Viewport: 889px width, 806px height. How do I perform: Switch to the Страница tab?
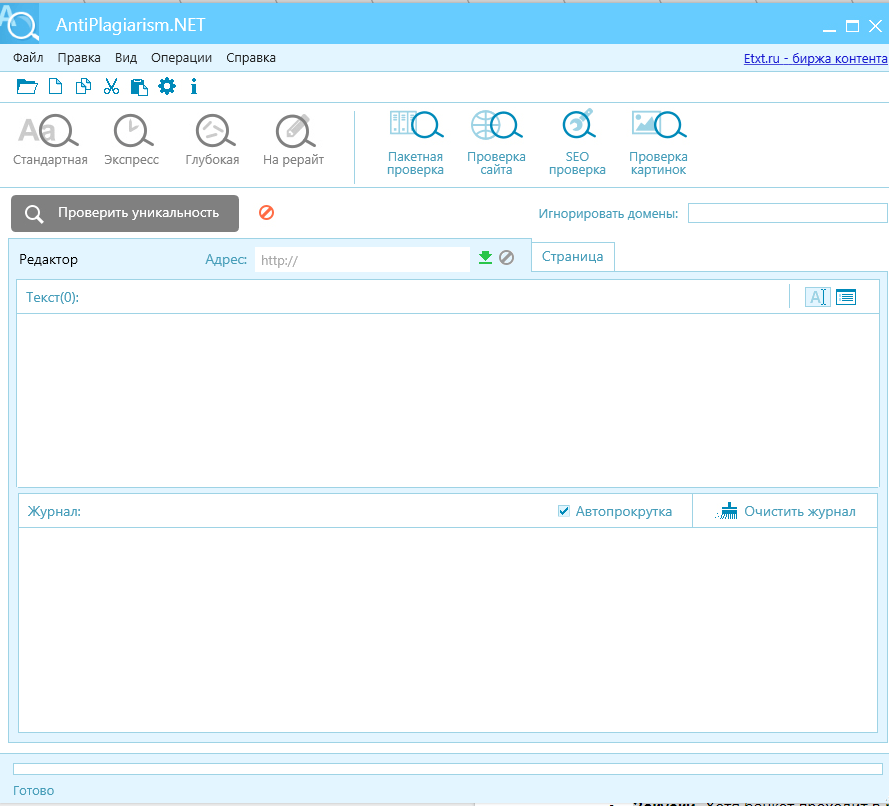(572, 256)
